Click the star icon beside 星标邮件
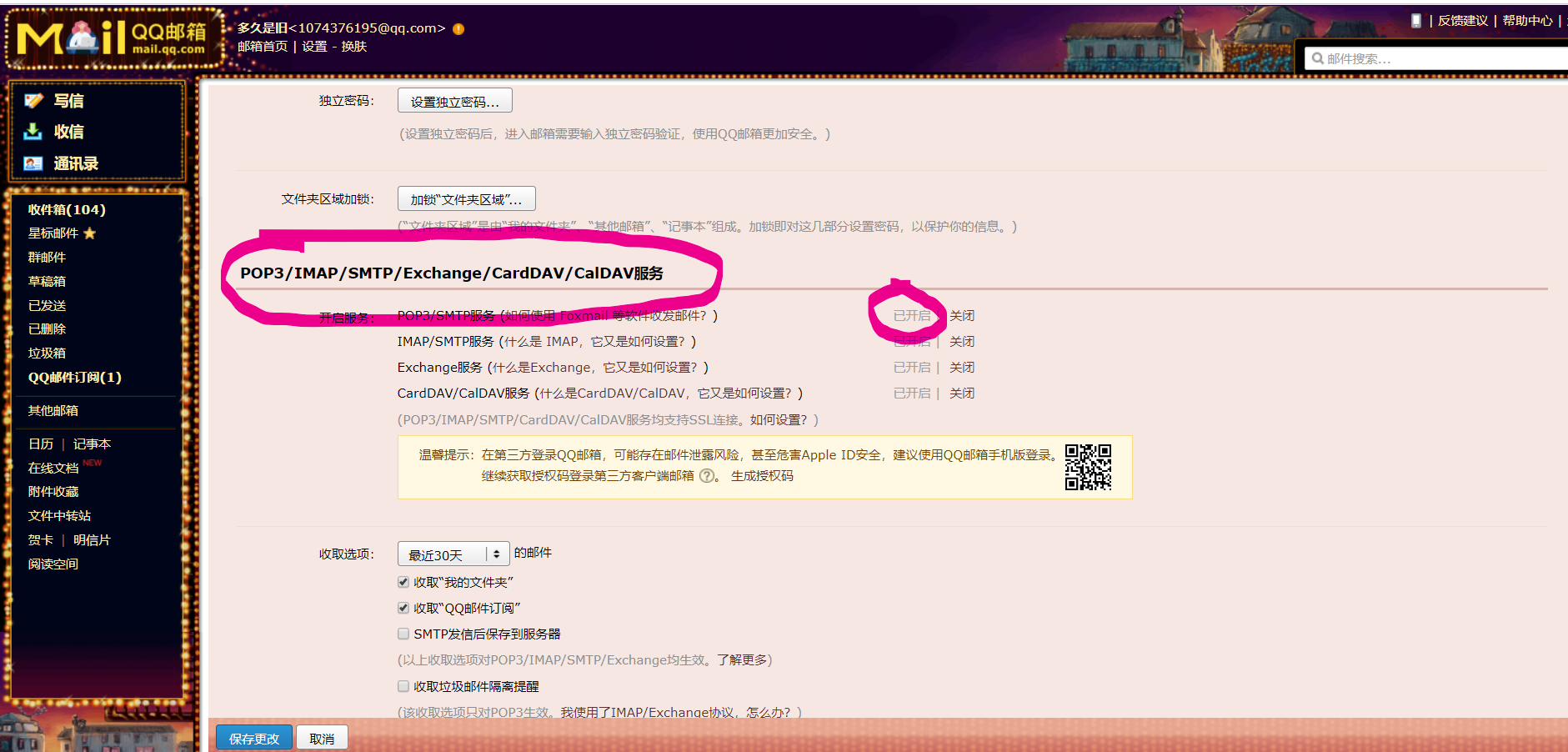Image resolution: width=1568 pixels, height=752 pixels. (x=89, y=233)
